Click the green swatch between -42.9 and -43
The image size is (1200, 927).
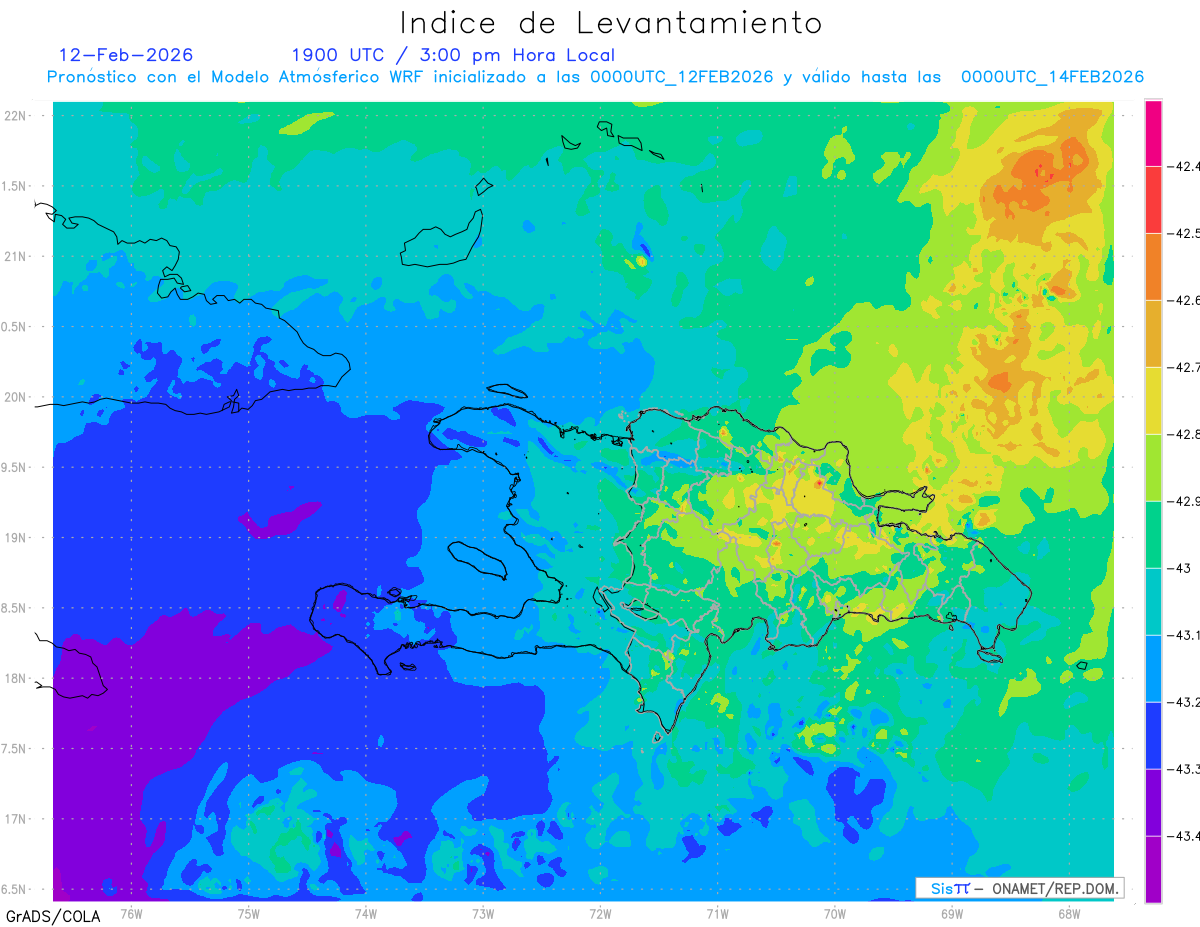[1153, 534]
